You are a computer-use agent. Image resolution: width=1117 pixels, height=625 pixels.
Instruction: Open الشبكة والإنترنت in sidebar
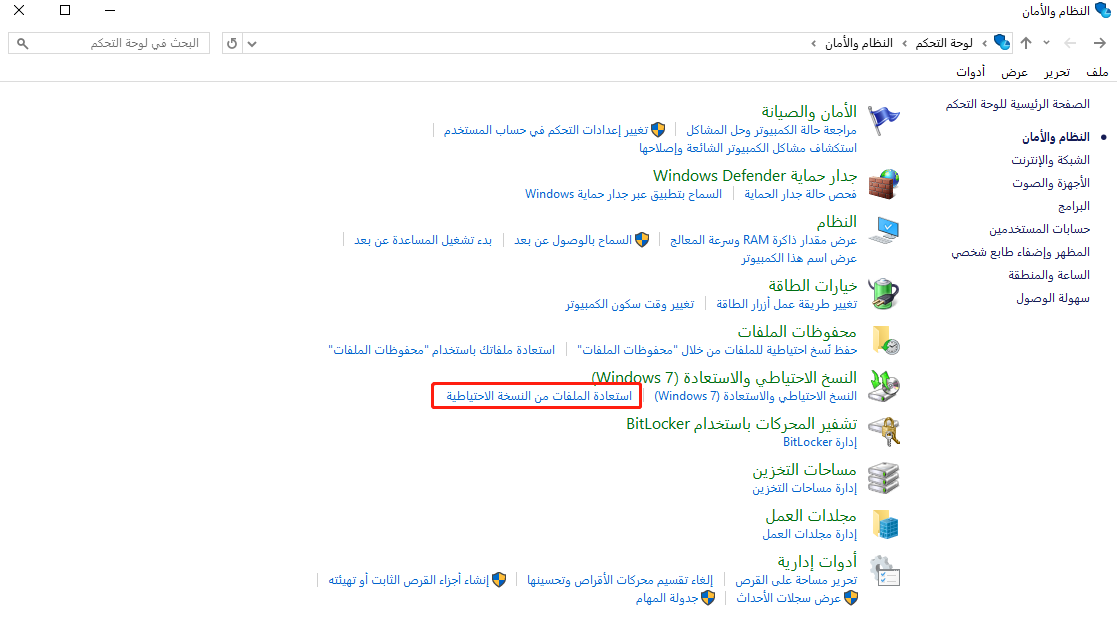(x=1050, y=160)
